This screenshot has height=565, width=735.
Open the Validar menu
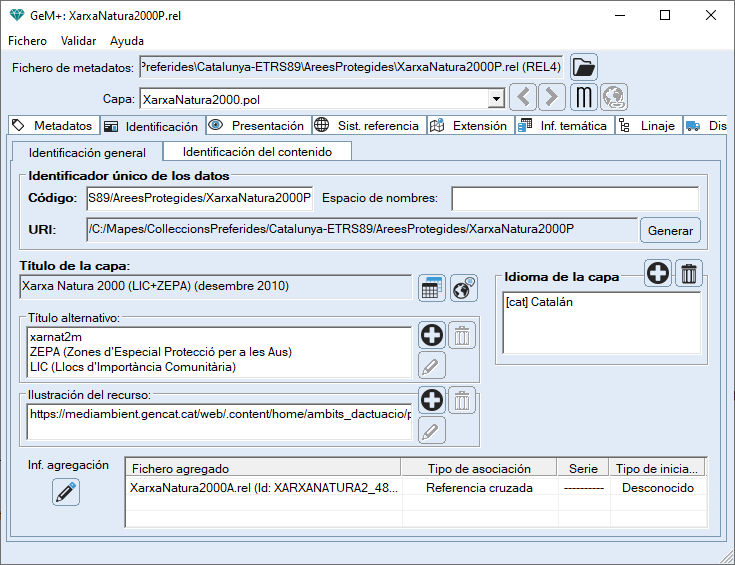click(x=78, y=41)
